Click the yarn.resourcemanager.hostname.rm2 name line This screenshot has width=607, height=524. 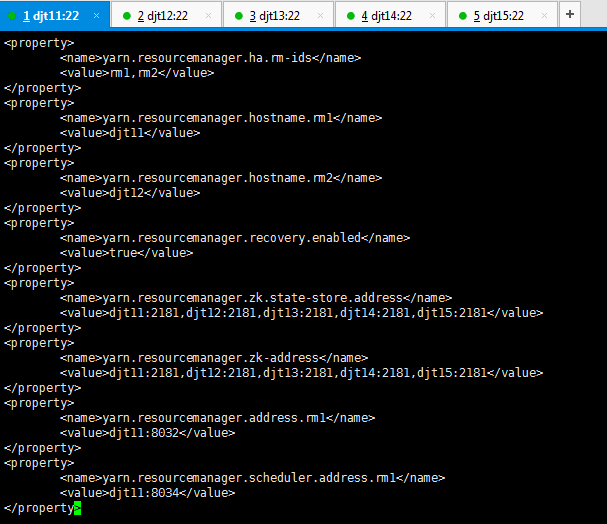coord(221,178)
